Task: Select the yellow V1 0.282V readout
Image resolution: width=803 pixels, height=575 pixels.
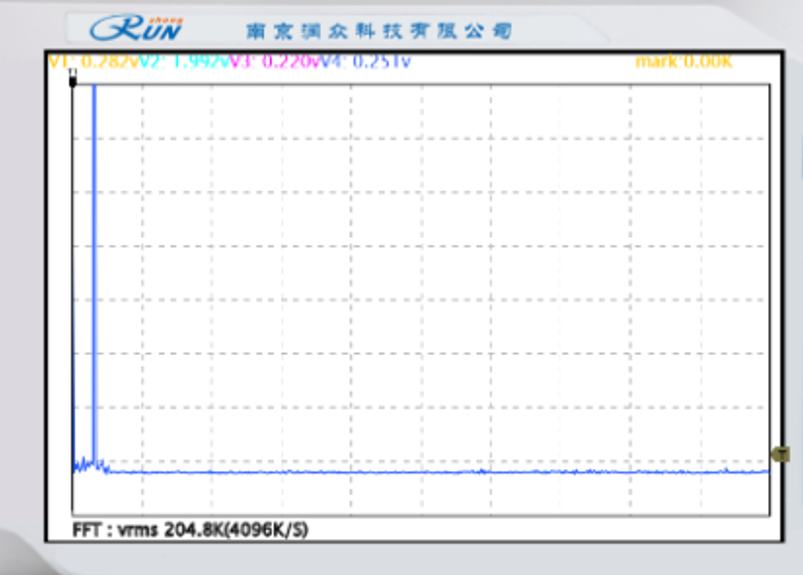Action: pyautogui.click(x=96, y=62)
